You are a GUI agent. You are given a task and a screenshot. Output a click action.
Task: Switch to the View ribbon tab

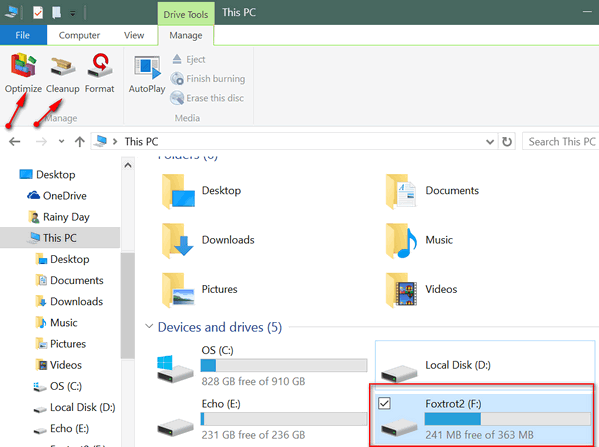coord(134,35)
